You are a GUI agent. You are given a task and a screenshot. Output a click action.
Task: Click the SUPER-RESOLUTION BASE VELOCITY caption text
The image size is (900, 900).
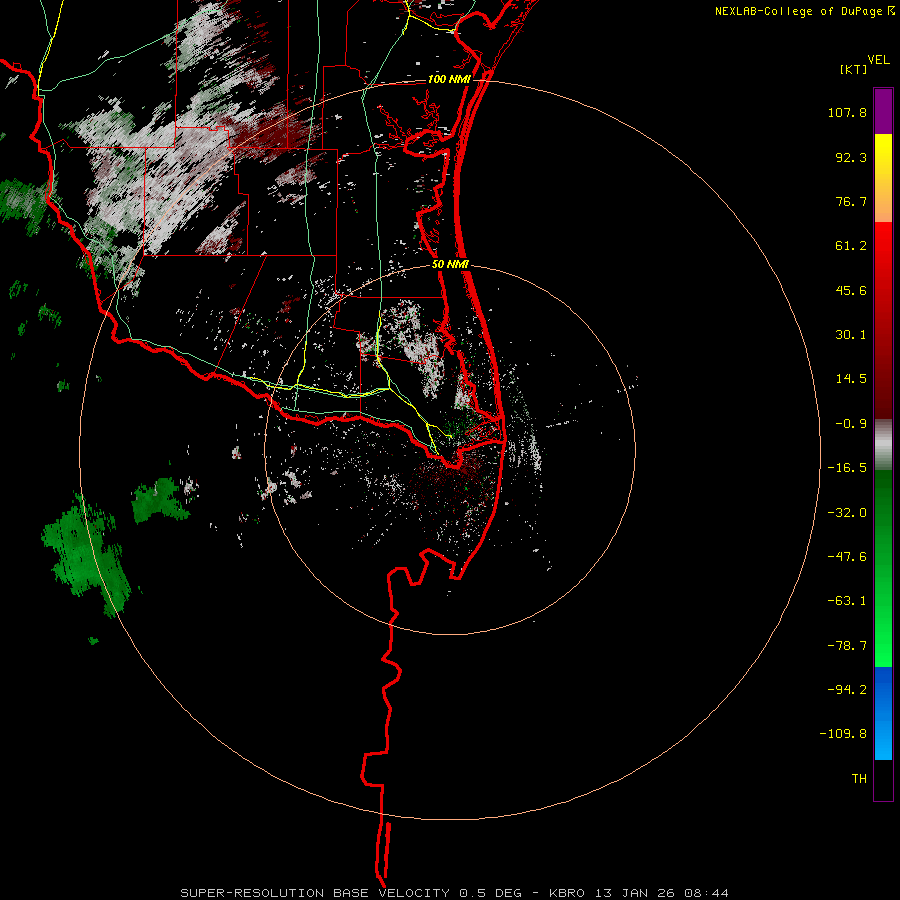[315, 893]
